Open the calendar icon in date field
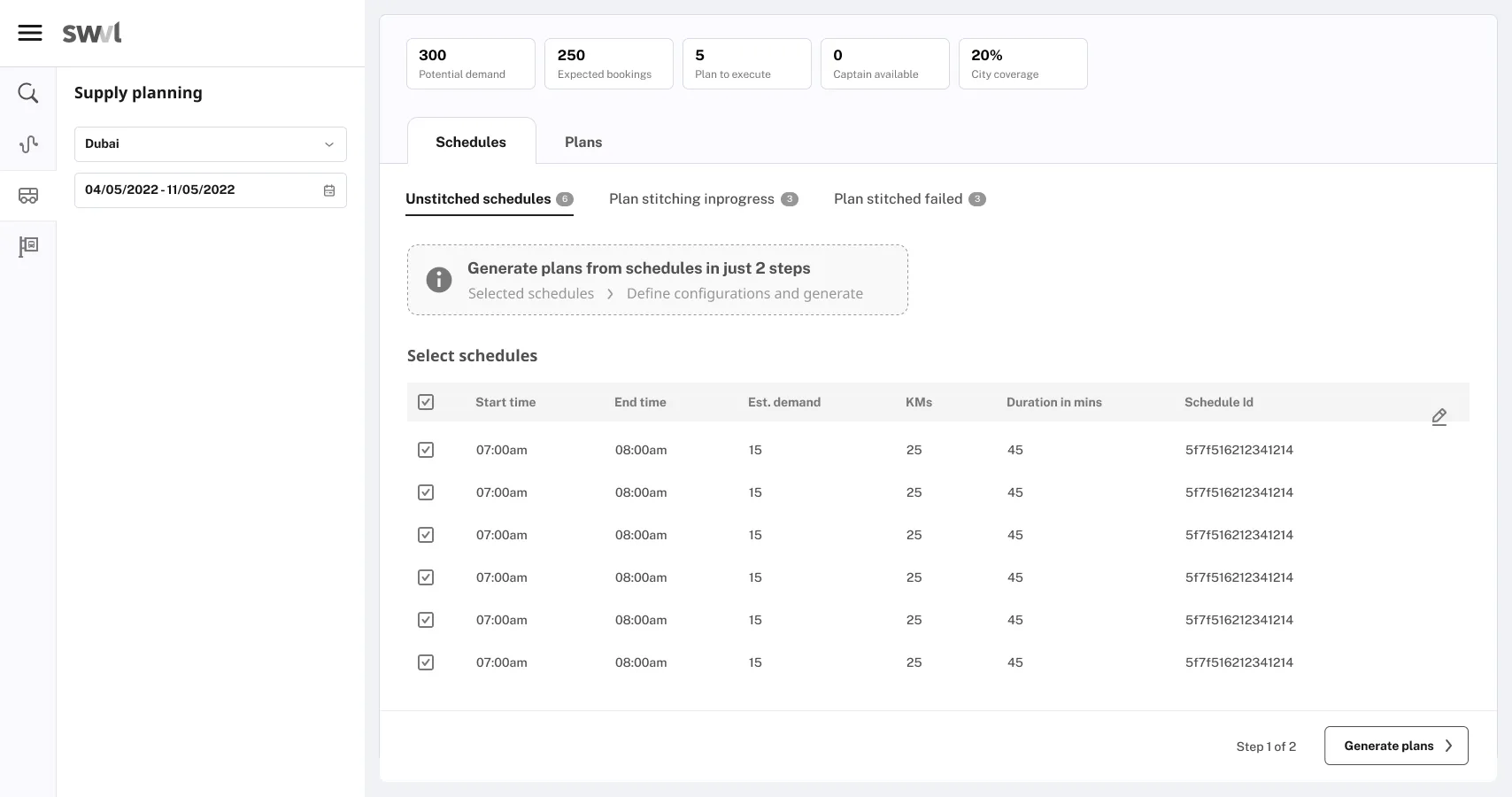1512x797 pixels. [x=329, y=190]
